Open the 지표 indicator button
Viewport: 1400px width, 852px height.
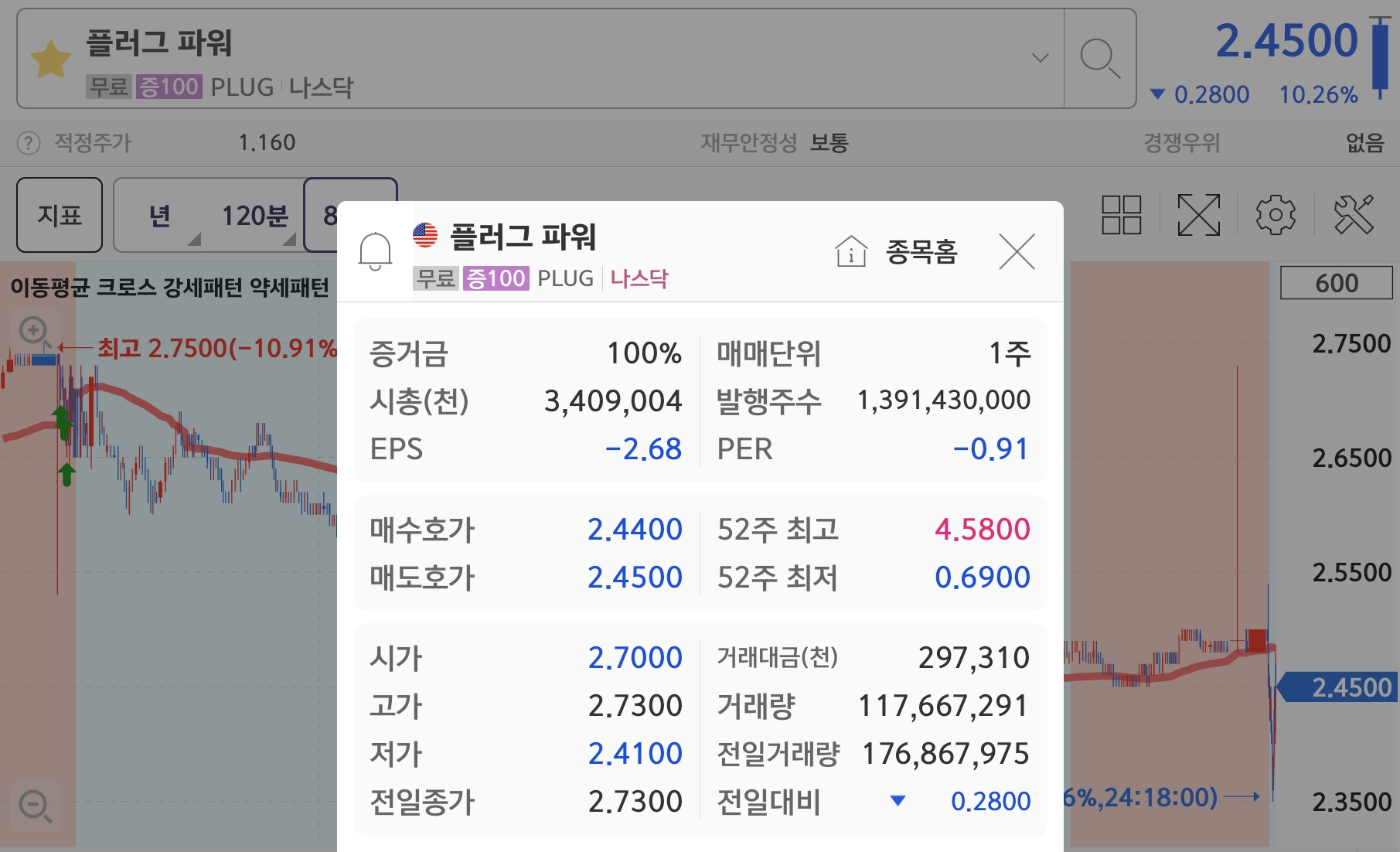(60, 215)
